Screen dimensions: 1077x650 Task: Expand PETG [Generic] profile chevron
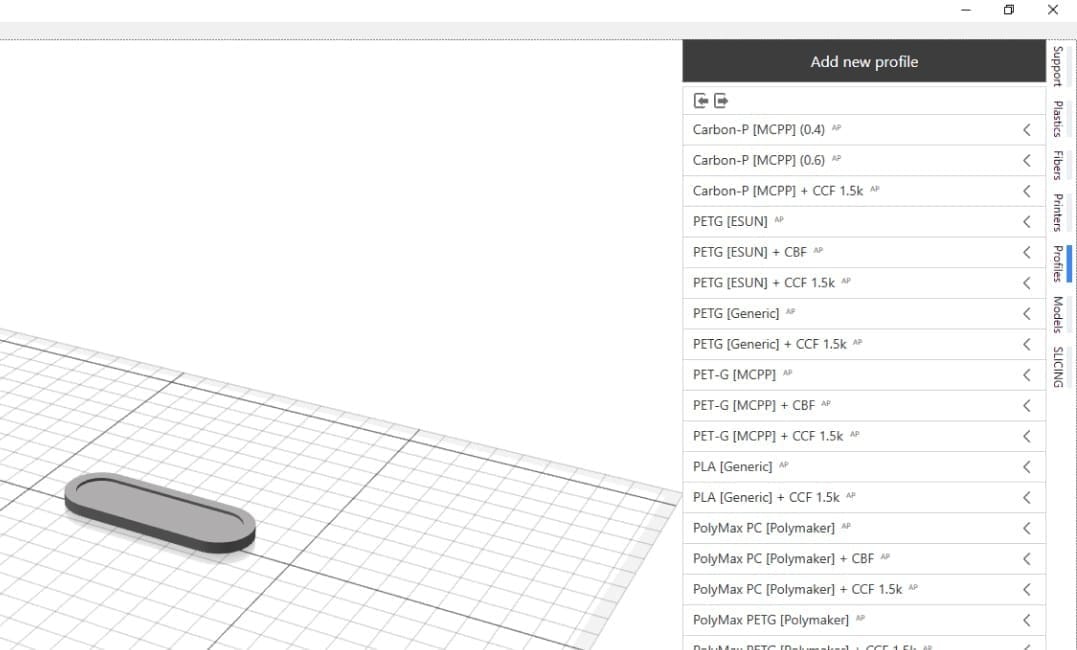tap(1027, 313)
